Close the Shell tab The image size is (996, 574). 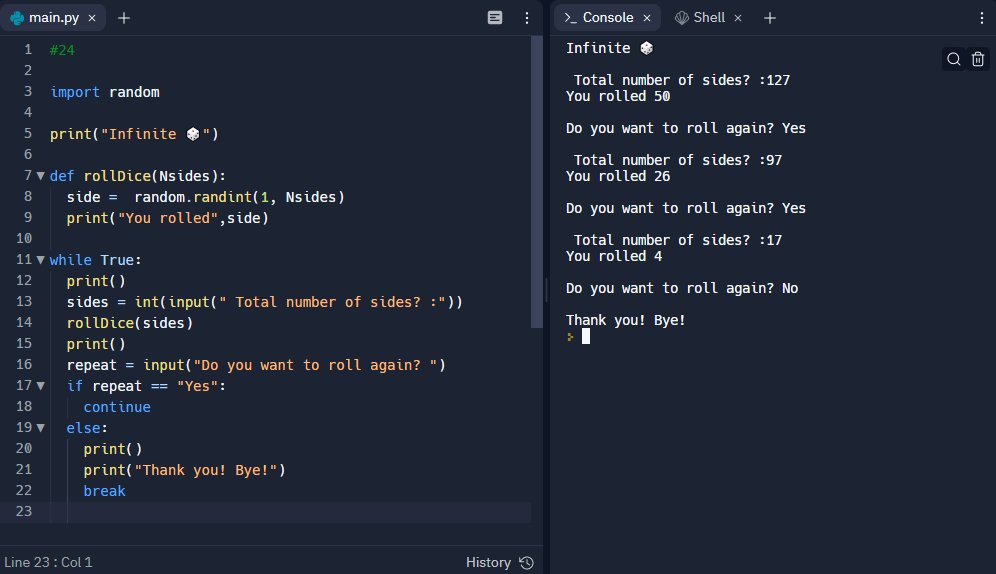tap(738, 18)
